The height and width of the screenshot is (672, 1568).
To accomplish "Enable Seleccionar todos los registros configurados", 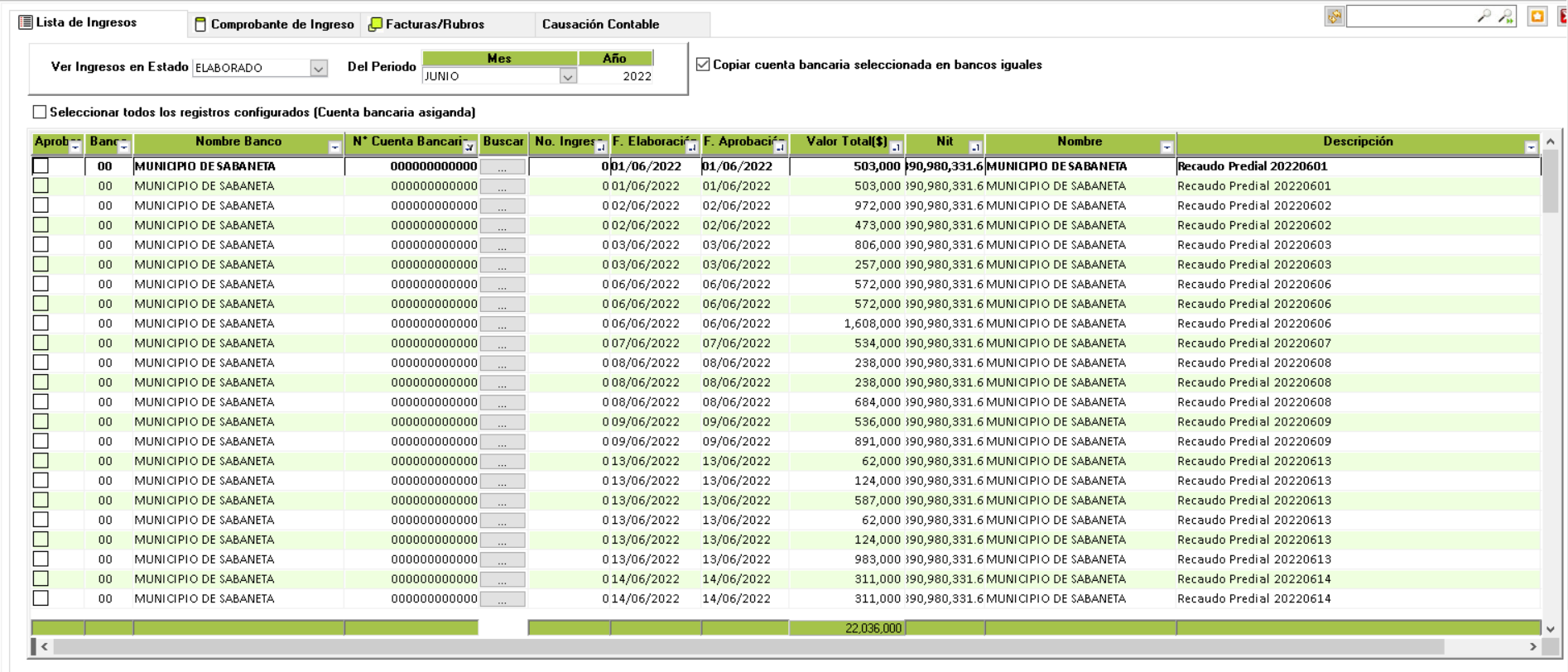I will [x=40, y=112].
